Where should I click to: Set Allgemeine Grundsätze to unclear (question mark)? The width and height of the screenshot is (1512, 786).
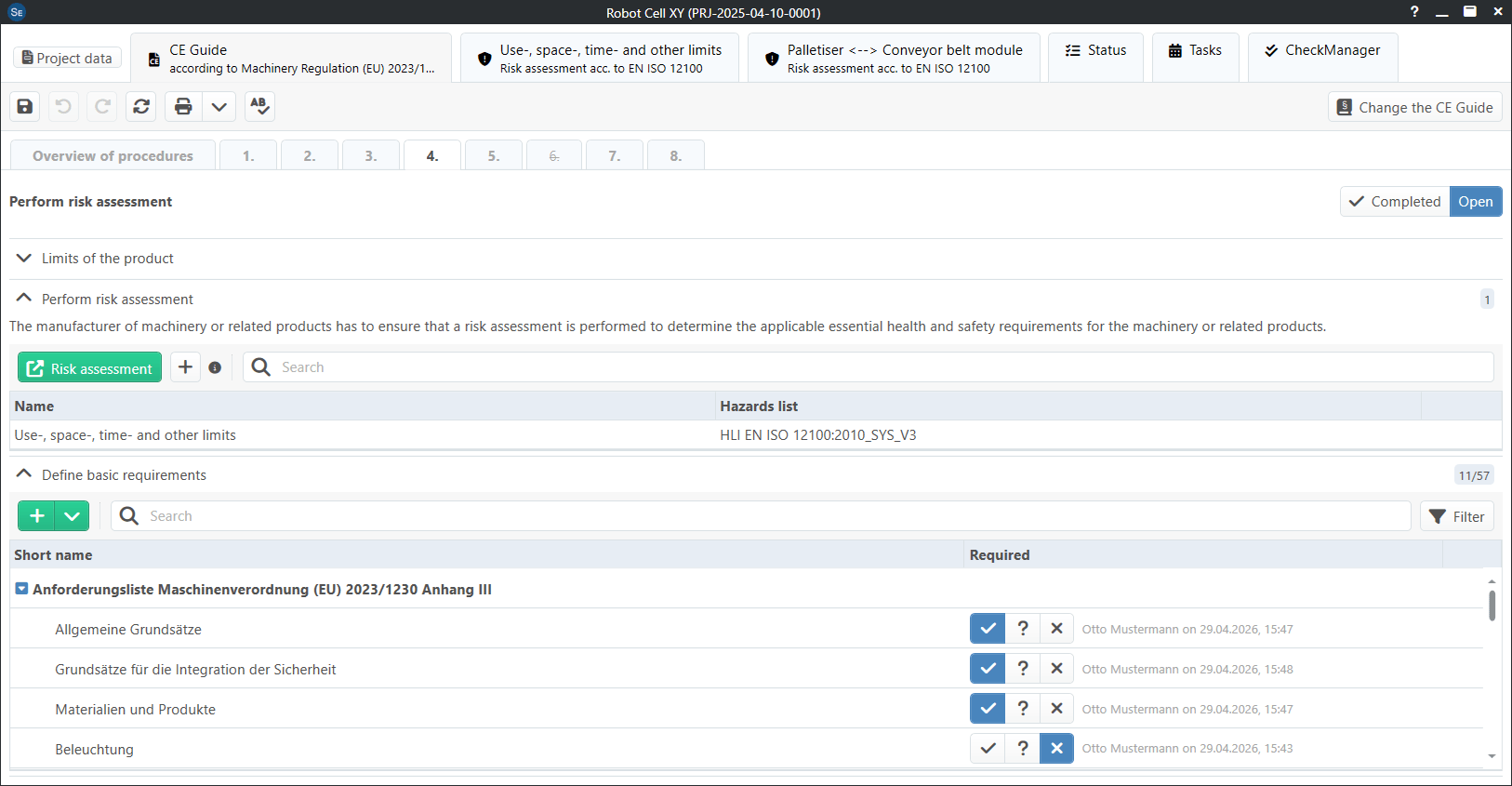click(1023, 629)
